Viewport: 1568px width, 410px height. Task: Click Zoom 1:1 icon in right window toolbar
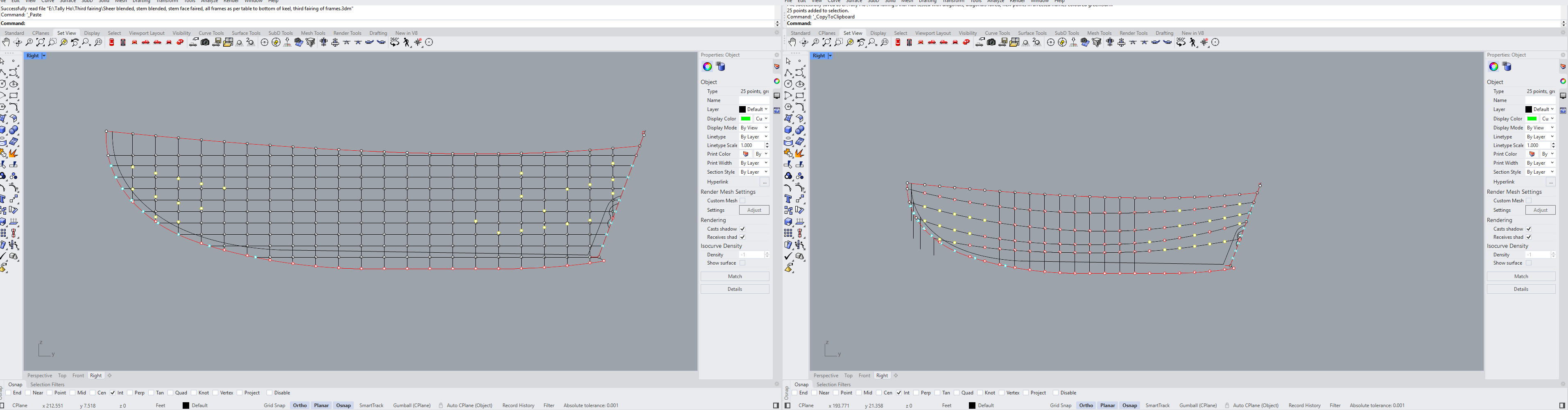[x=885, y=42]
